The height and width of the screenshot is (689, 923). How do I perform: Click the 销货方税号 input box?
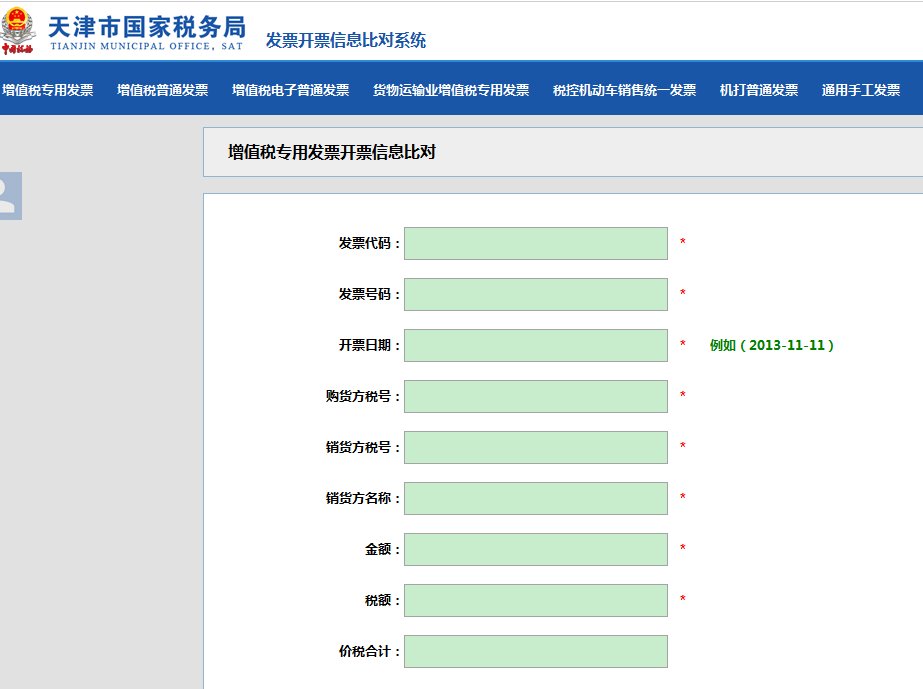[536, 446]
